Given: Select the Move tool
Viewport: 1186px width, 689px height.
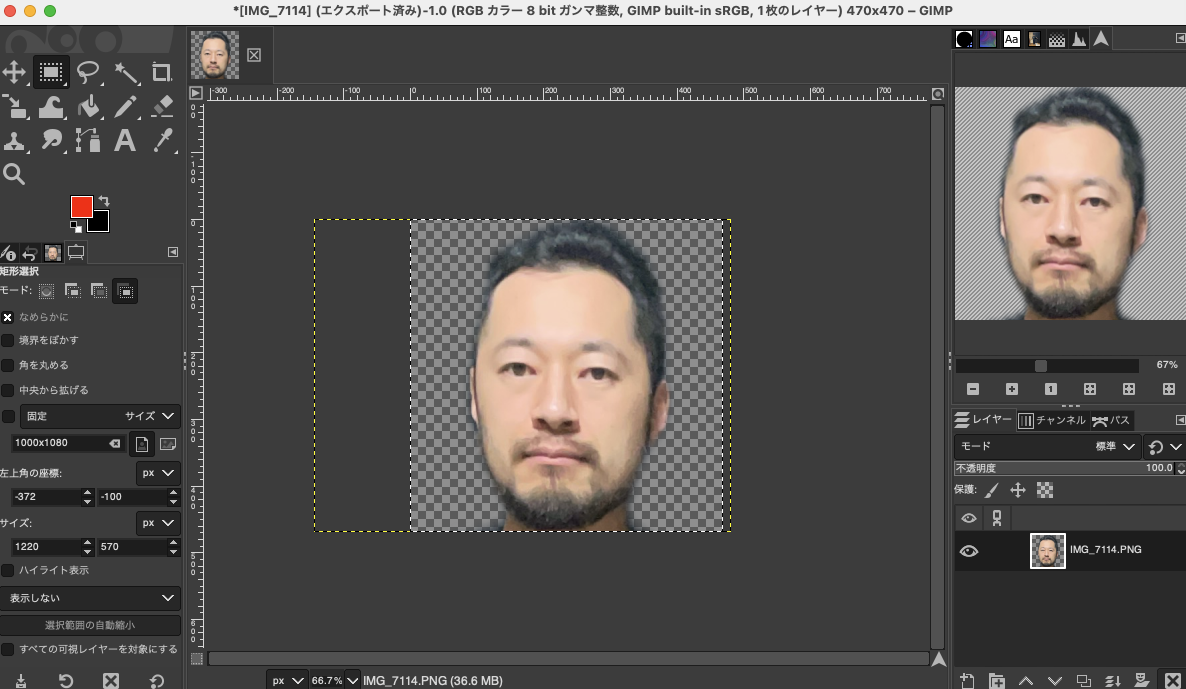Looking at the screenshot, I should (x=14, y=72).
